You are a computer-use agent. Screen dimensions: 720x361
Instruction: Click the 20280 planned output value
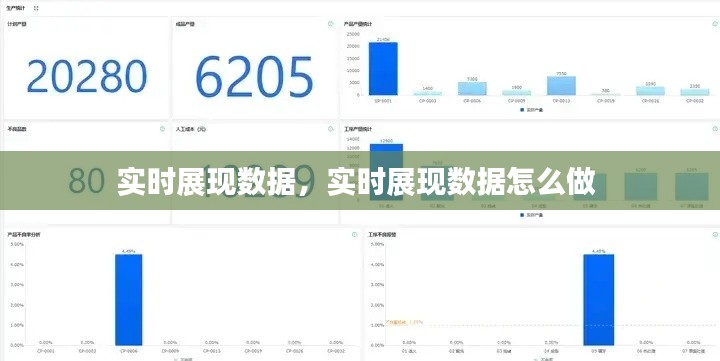point(87,76)
